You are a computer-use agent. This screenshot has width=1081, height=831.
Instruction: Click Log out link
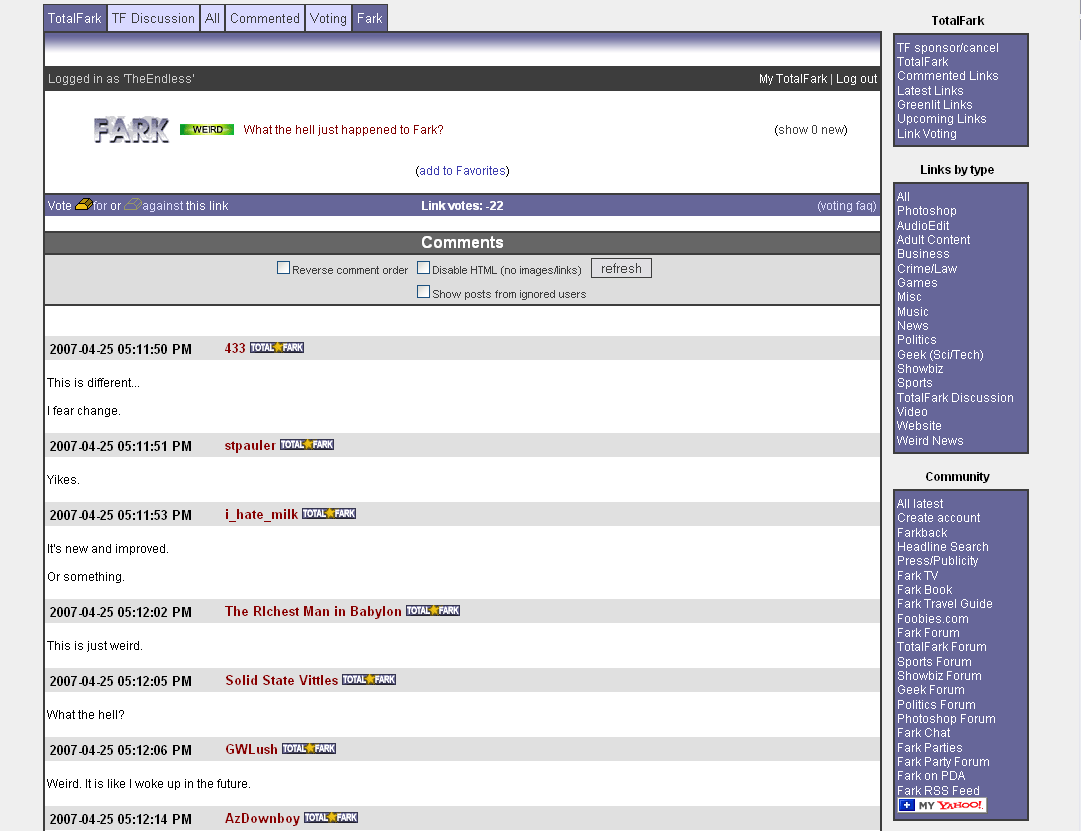tap(856, 79)
